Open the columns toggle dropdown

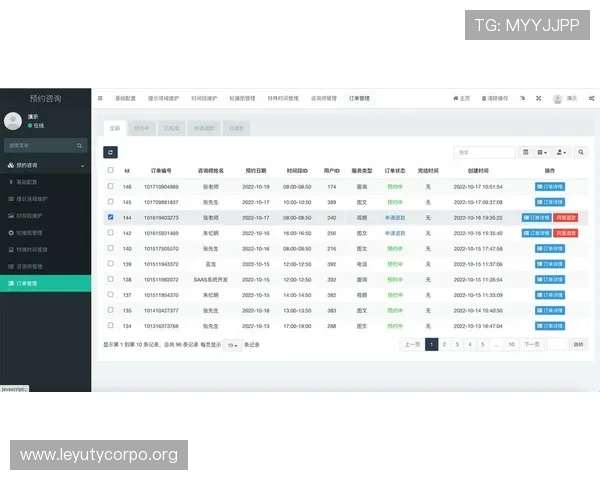point(541,152)
